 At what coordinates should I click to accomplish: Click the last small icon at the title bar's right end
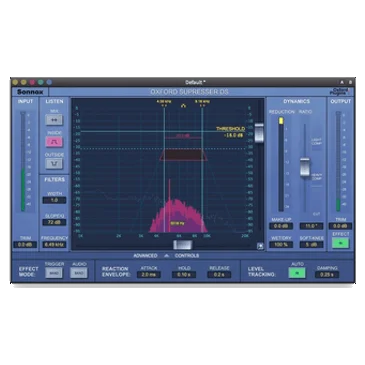tap(350, 82)
